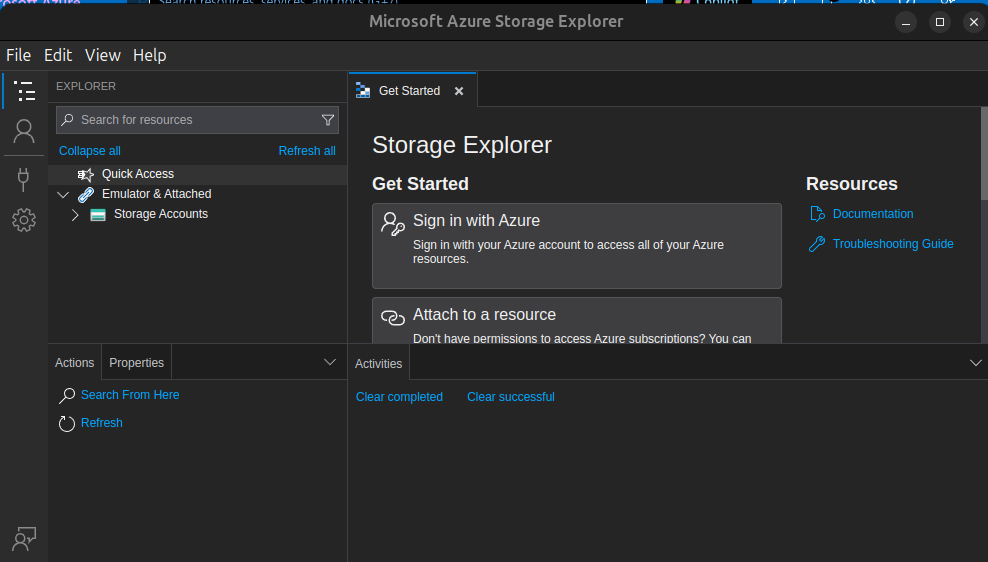Click the Troubleshooting Guide wrench icon
The height and width of the screenshot is (562, 988).
[817, 244]
